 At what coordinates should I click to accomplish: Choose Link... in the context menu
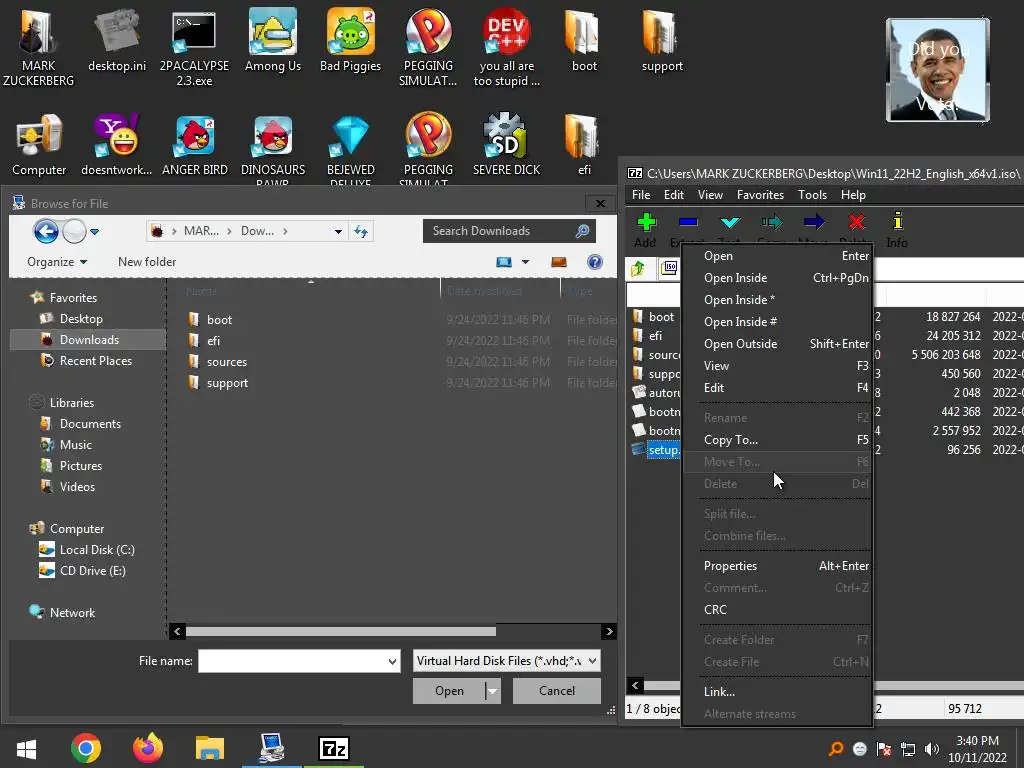[777, 692]
